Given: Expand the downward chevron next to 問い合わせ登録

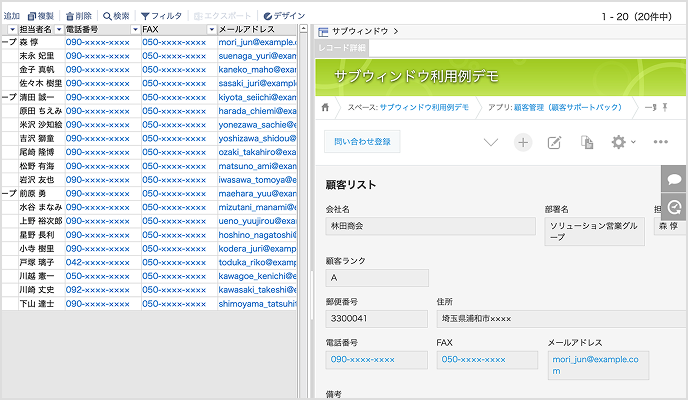Looking at the screenshot, I should coord(490,142).
